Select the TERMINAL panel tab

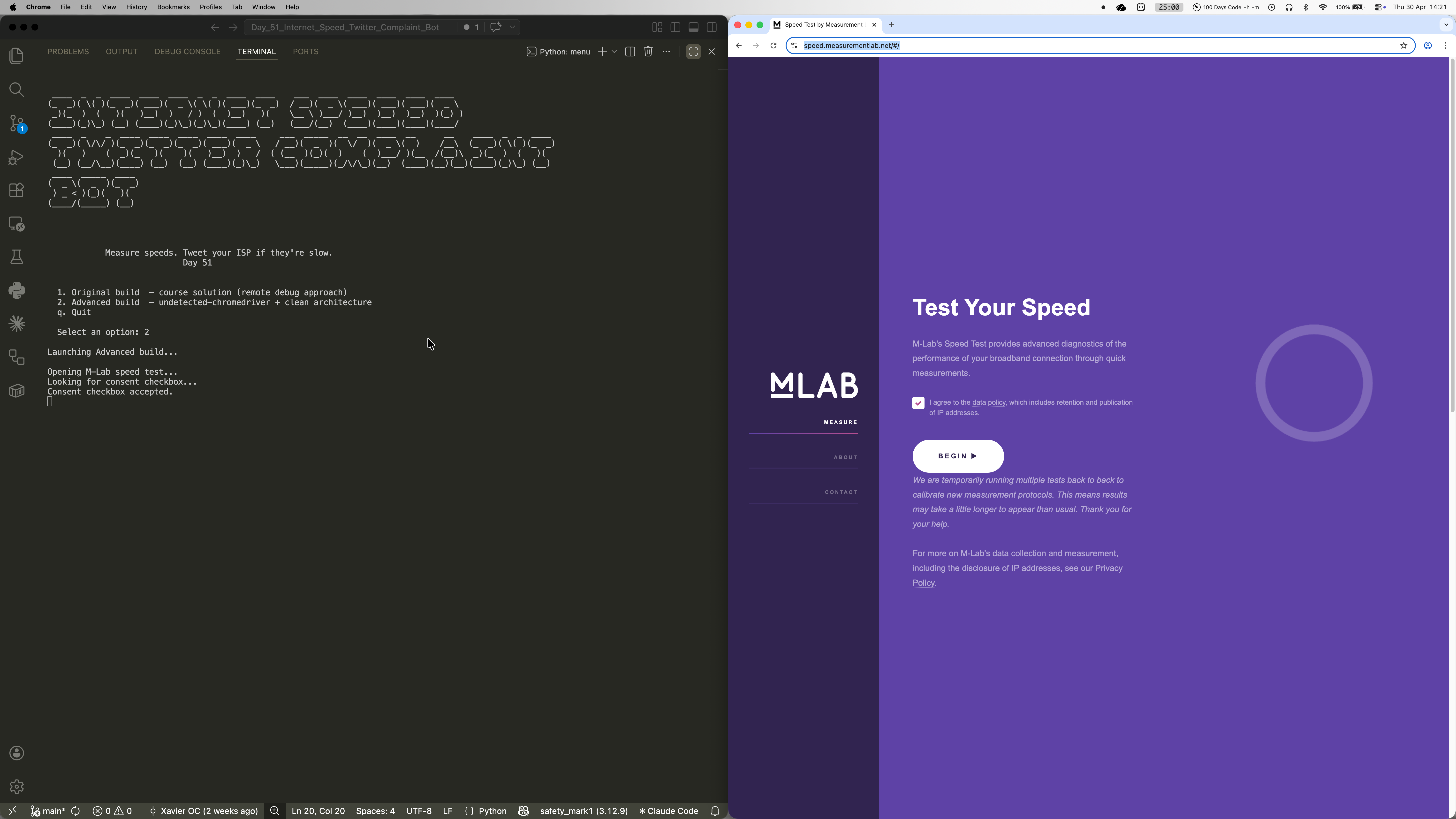click(257, 52)
